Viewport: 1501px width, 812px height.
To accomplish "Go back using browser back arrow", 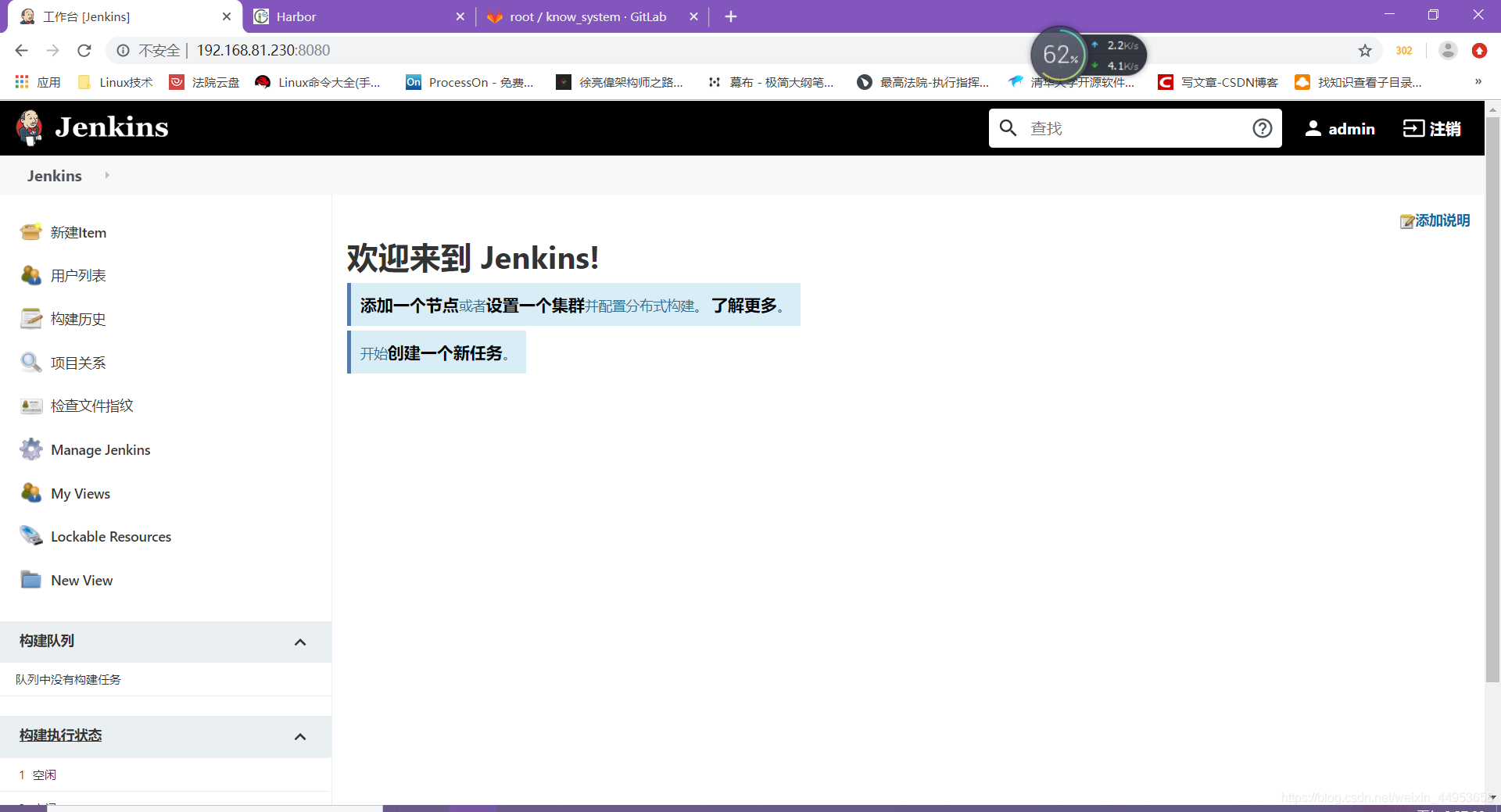I will coord(21,51).
